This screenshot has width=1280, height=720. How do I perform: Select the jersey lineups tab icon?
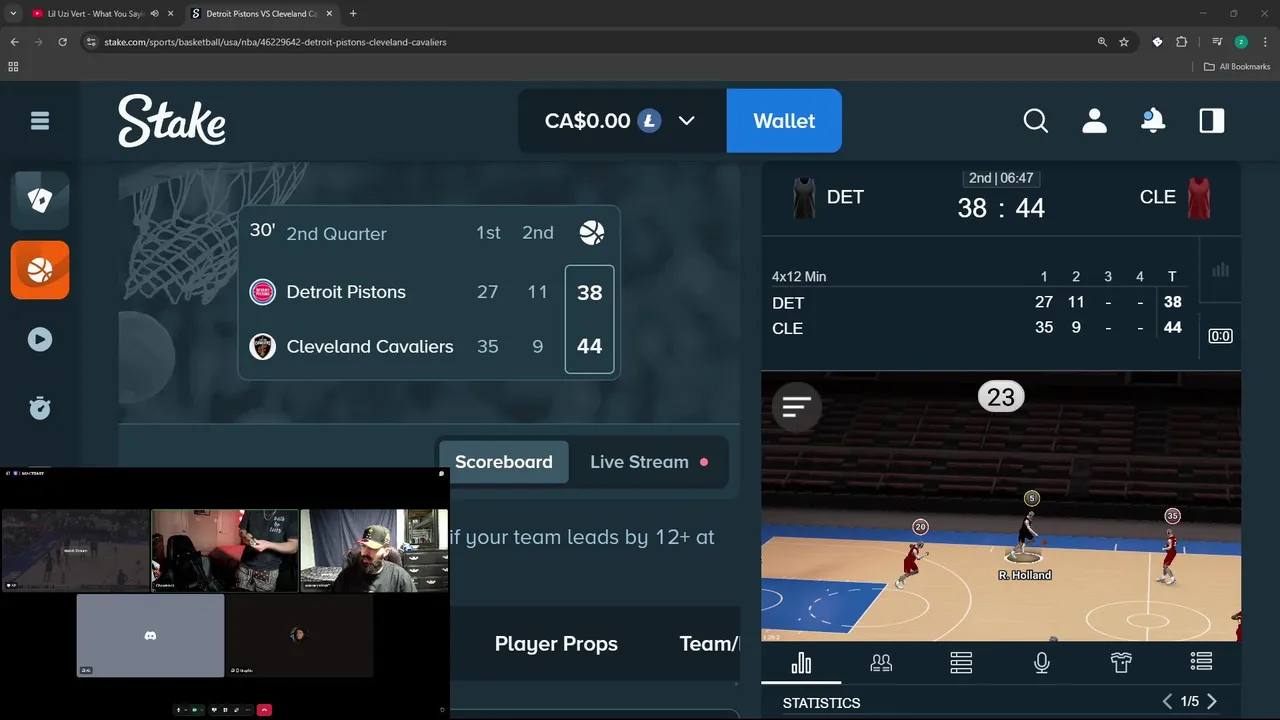1121,662
